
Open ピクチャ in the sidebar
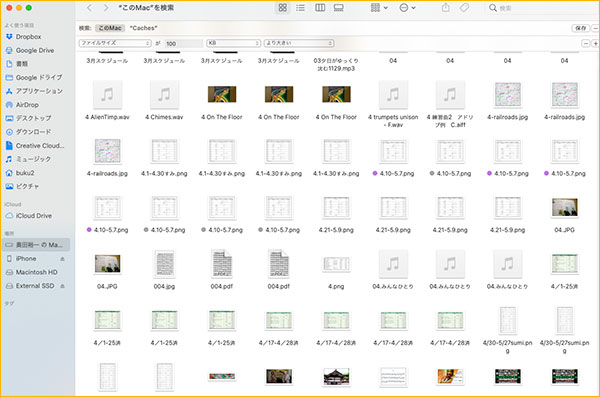pos(27,186)
